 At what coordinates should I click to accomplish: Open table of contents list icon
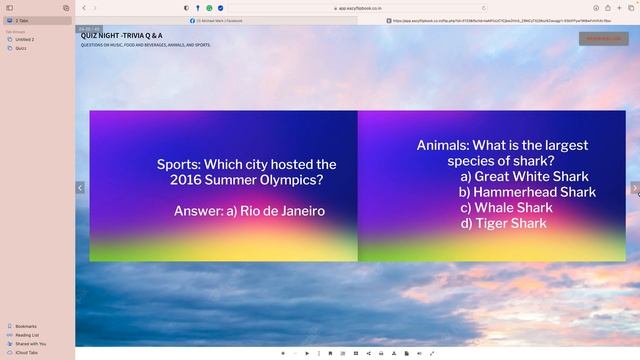click(343, 353)
